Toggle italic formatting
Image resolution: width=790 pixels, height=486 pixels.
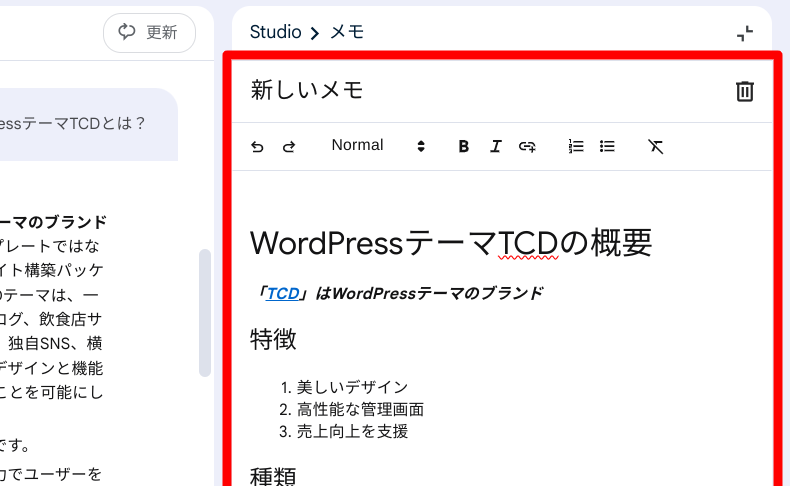tap(496, 147)
